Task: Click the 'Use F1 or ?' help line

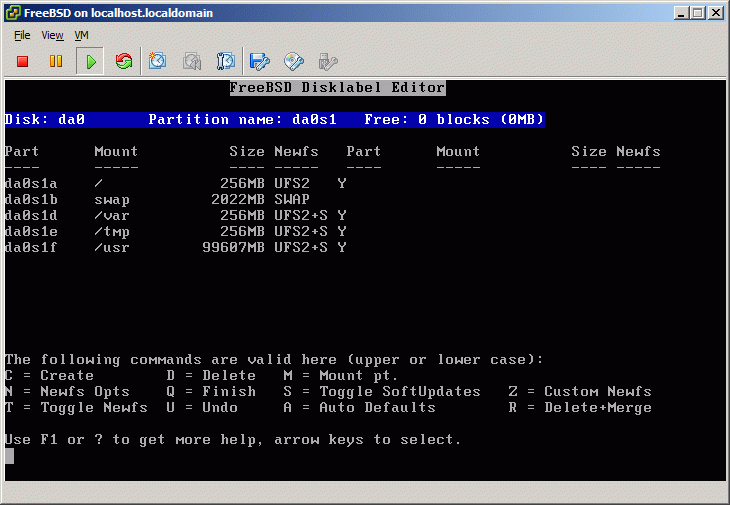Action: point(233,440)
